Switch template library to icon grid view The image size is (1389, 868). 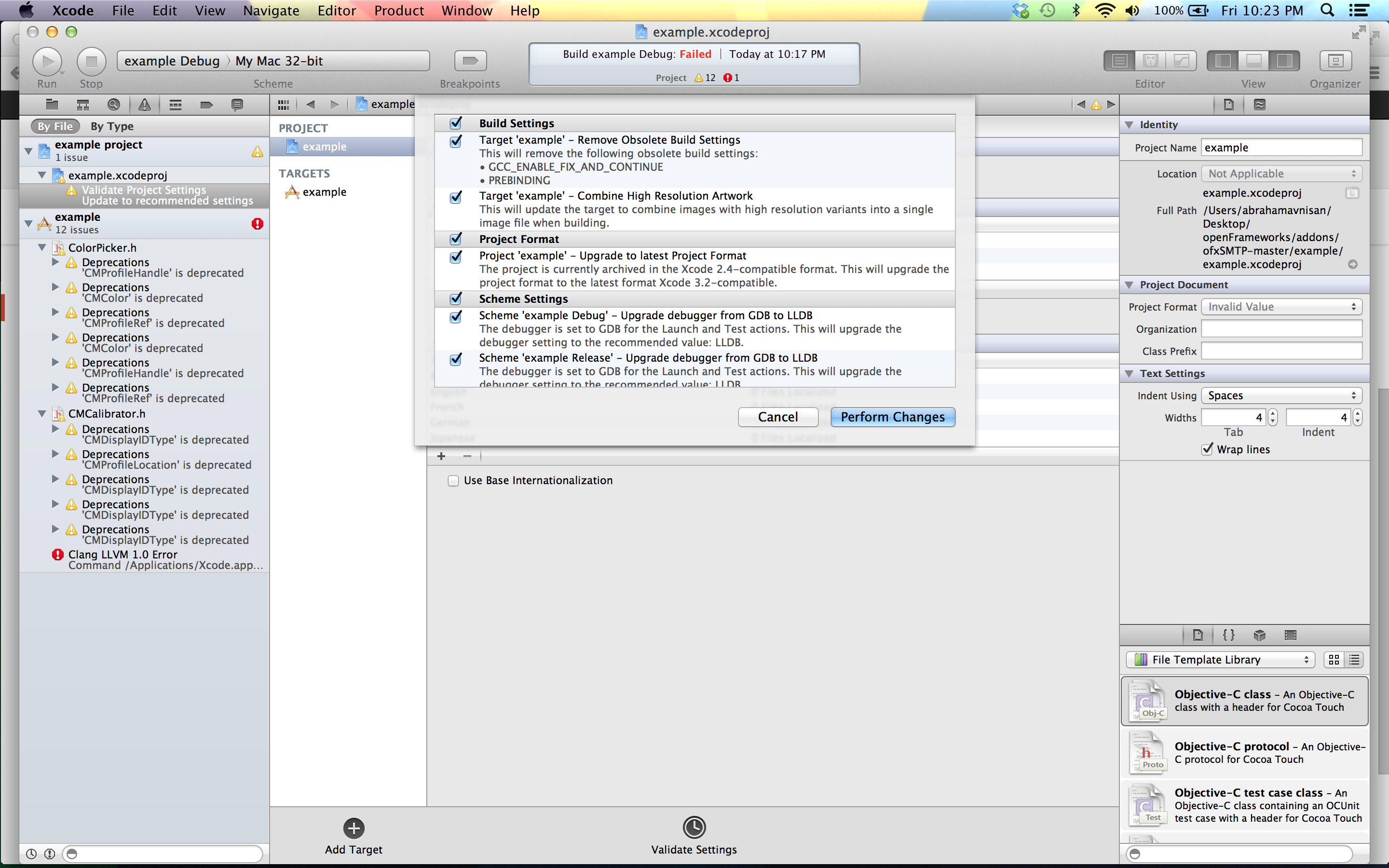(1334, 660)
